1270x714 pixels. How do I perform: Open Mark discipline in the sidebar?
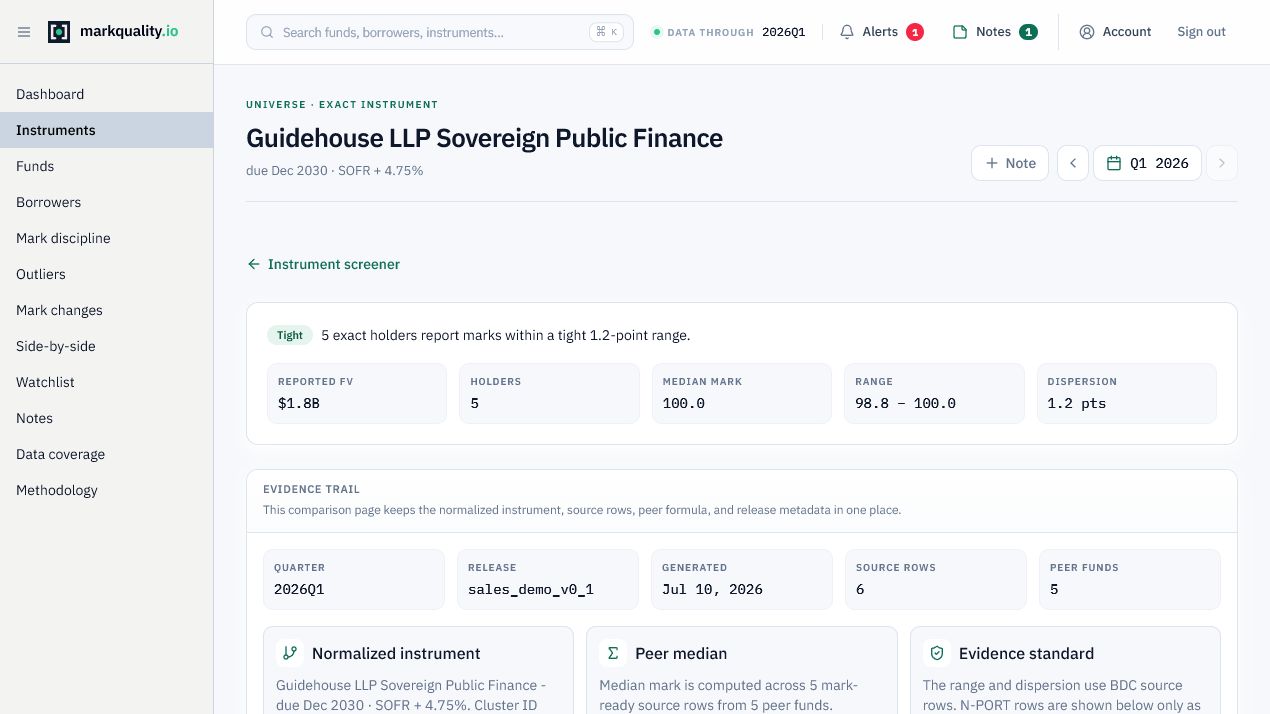106,238
